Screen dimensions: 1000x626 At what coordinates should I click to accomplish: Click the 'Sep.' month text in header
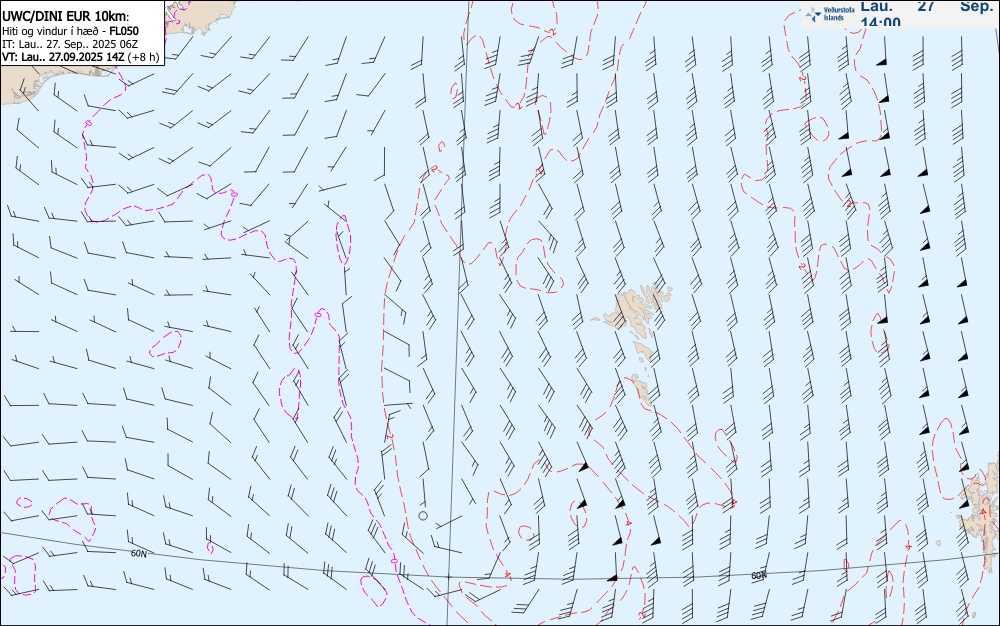[x=976, y=6]
